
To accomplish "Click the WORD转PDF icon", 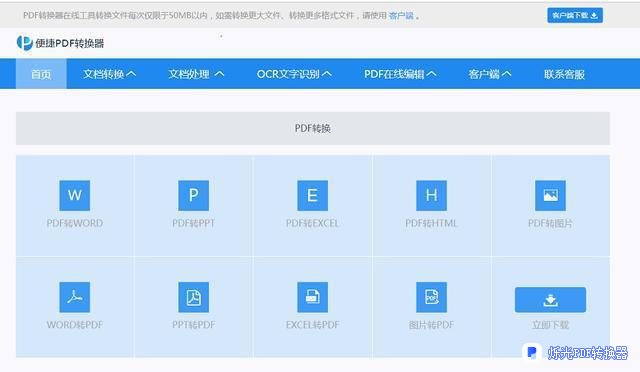I will click(75, 297).
